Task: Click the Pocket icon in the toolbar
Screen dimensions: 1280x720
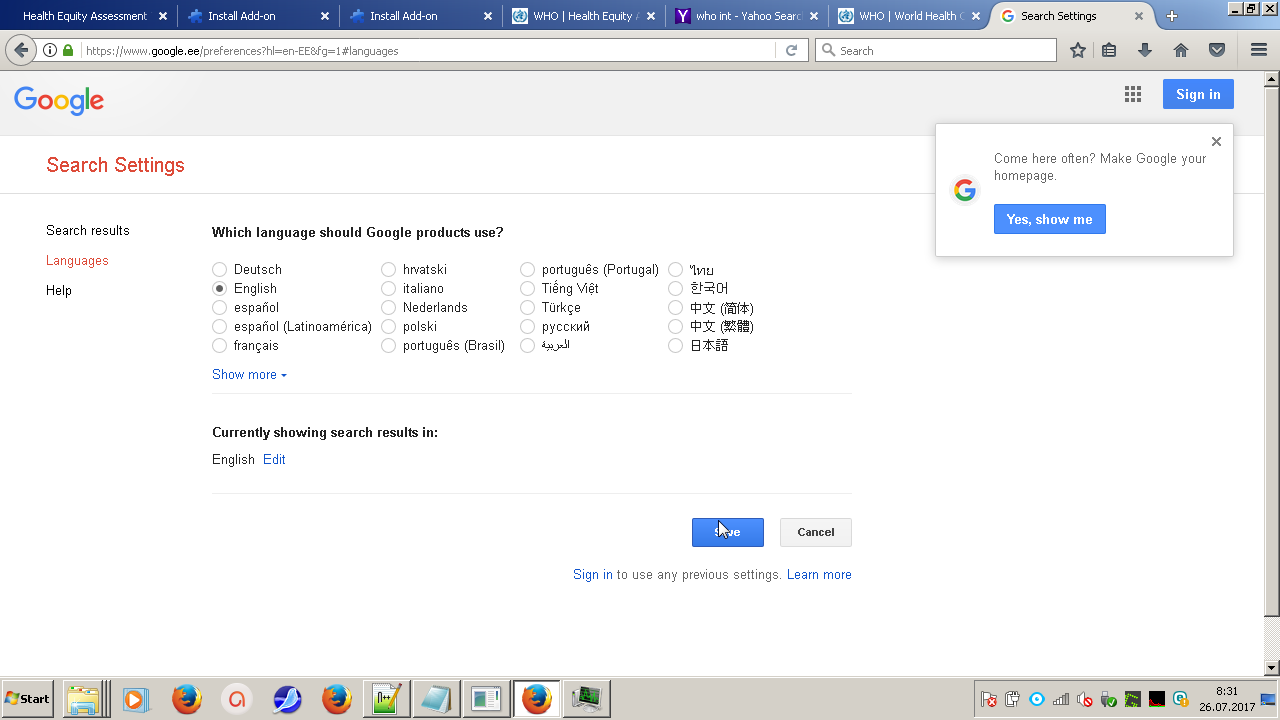Action: tap(1217, 50)
